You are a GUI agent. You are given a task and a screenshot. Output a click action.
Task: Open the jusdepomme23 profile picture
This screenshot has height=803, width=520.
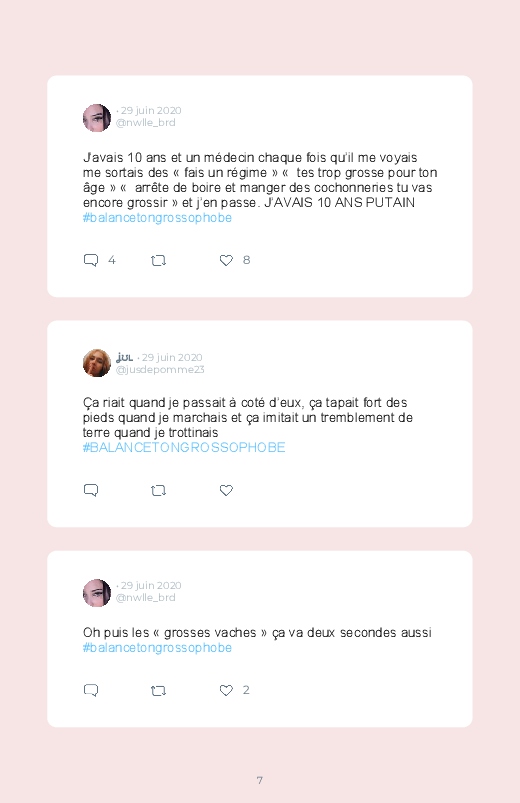coord(97,363)
